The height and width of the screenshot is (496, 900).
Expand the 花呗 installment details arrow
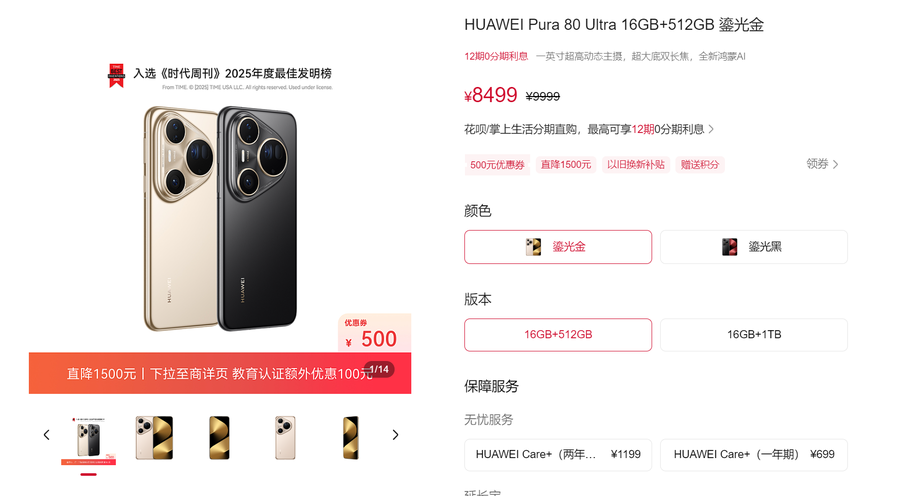pos(712,129)
